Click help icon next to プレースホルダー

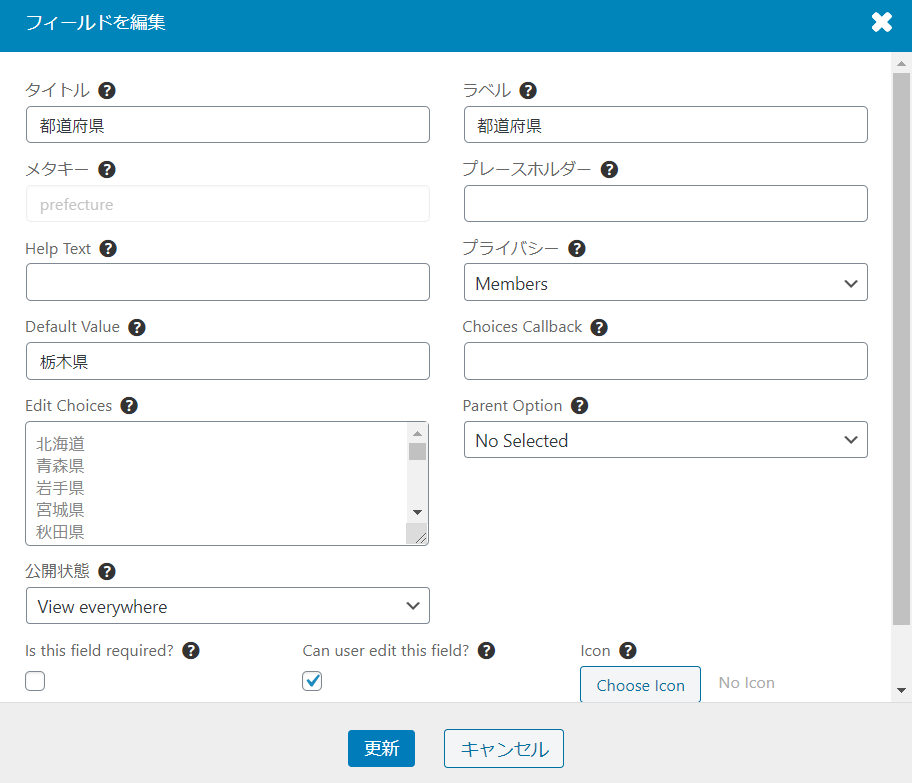[609, 170]
